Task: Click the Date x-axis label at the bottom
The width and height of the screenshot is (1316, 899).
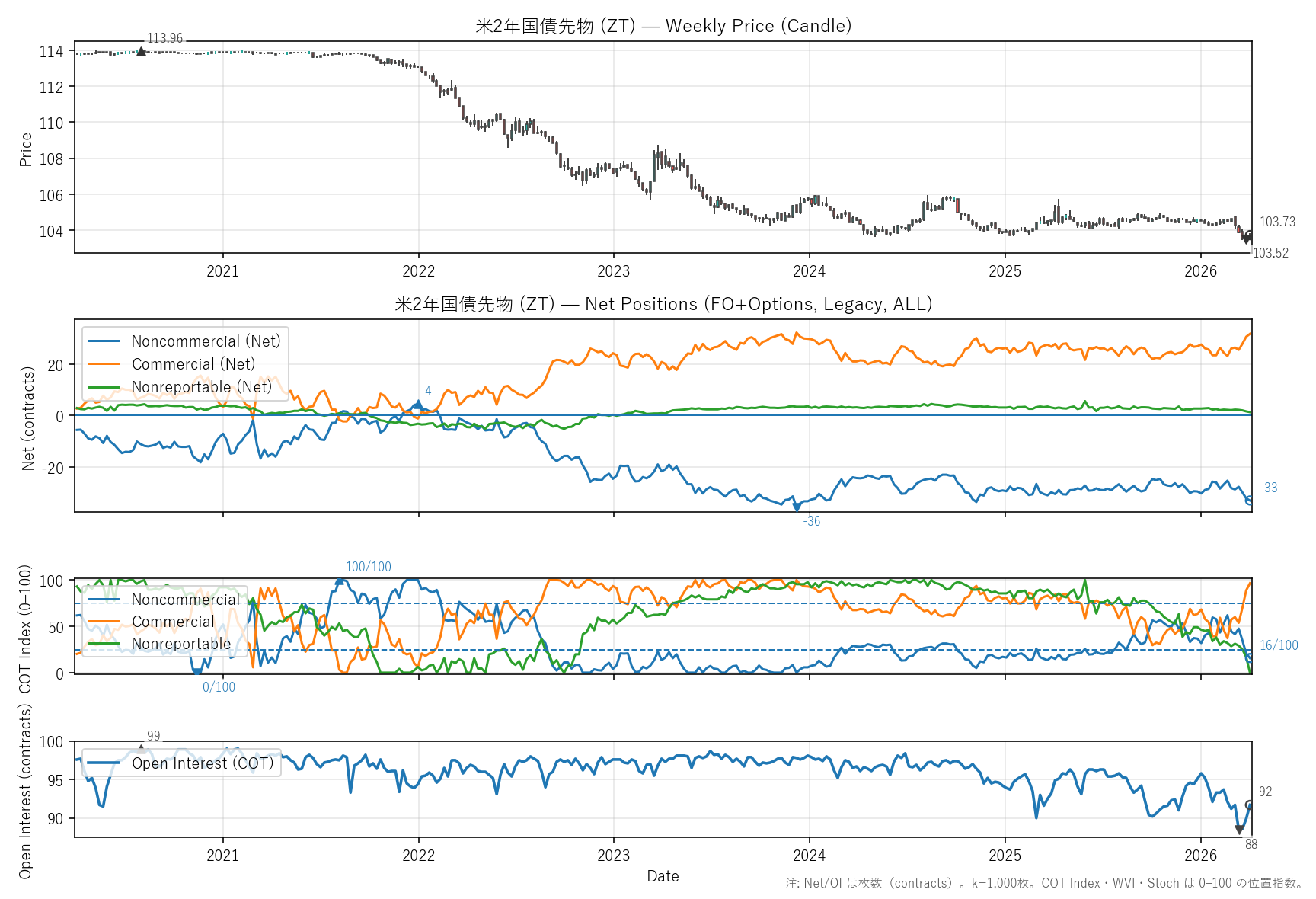Action: tap(663, 876)
